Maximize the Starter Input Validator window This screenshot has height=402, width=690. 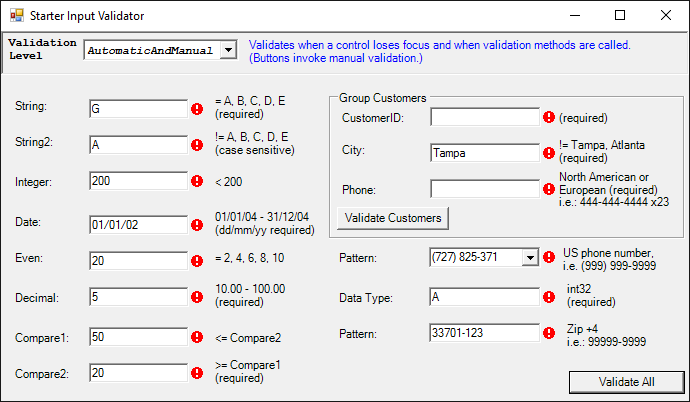pos(620,16)
